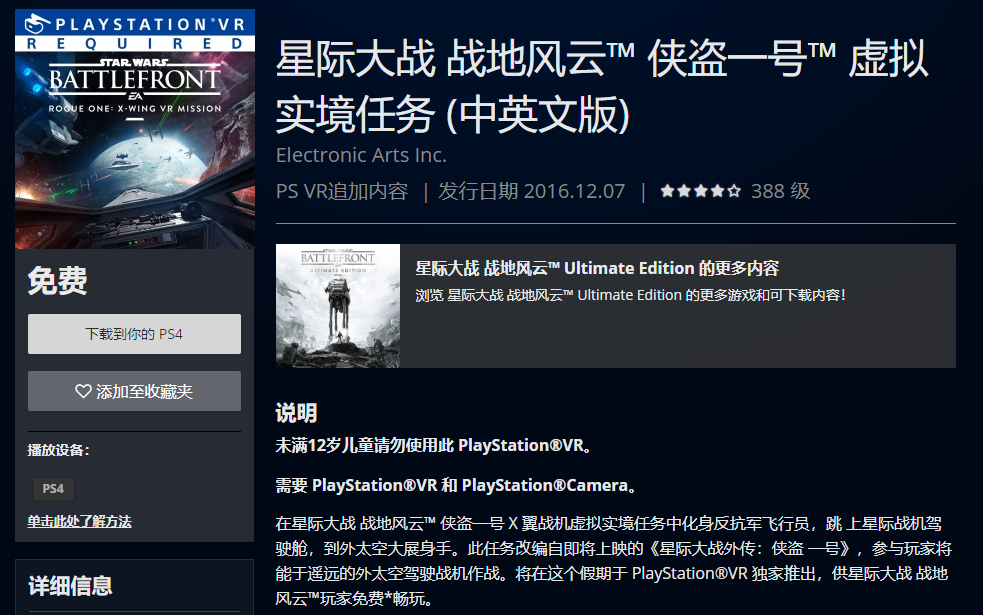Viewport: 983px width, 615px height.
Task: Click the PS VR追加内容 category label
Action: [x=342, y=191]
